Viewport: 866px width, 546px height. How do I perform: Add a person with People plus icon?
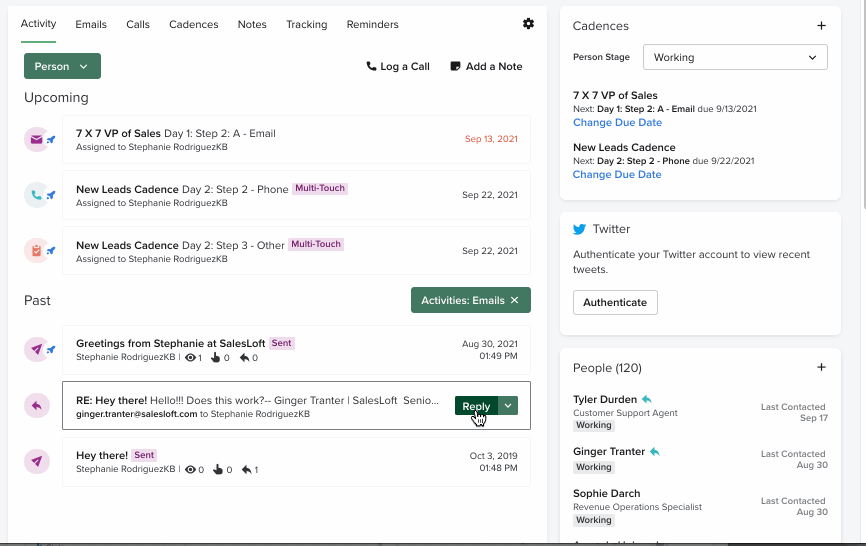(x=821, y=367)
